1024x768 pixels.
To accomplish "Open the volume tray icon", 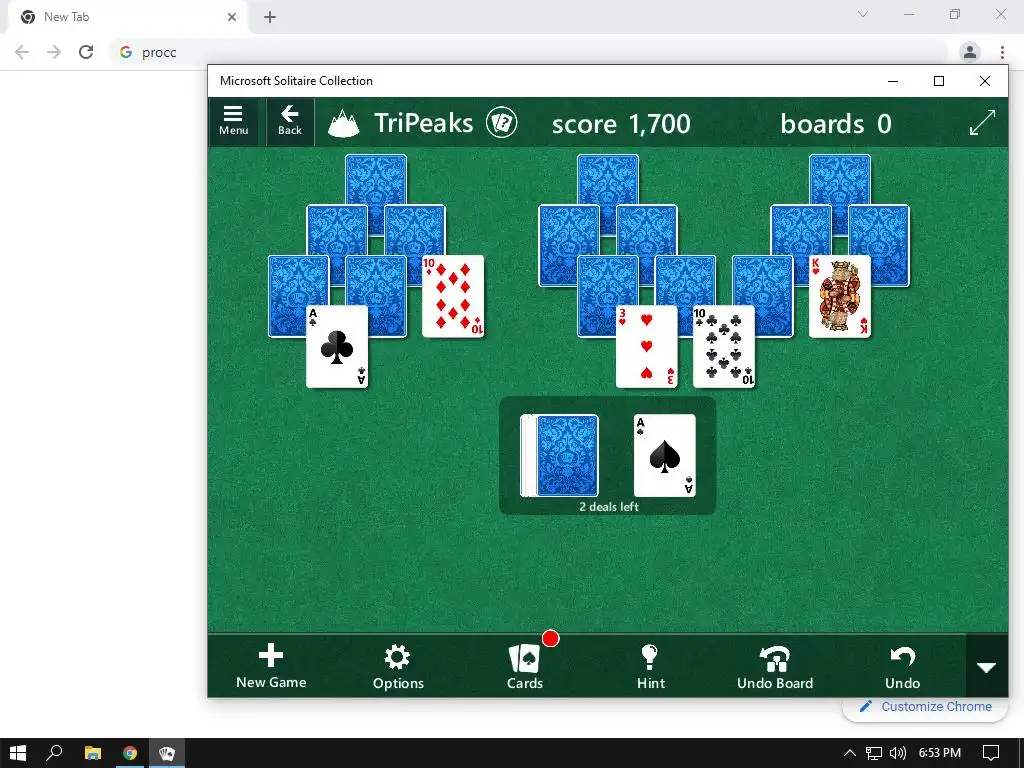I will coord(897,753).
